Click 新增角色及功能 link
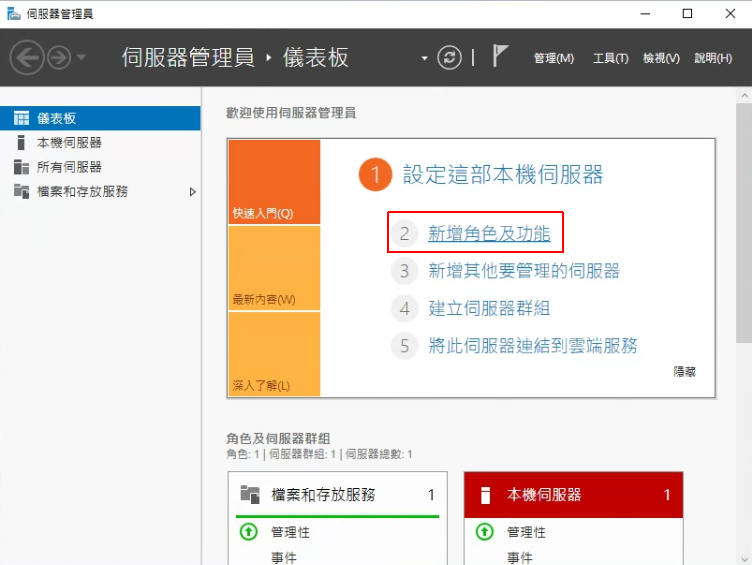Image resolution: width=752 pixels, height=565 pixels. point(489,234)
